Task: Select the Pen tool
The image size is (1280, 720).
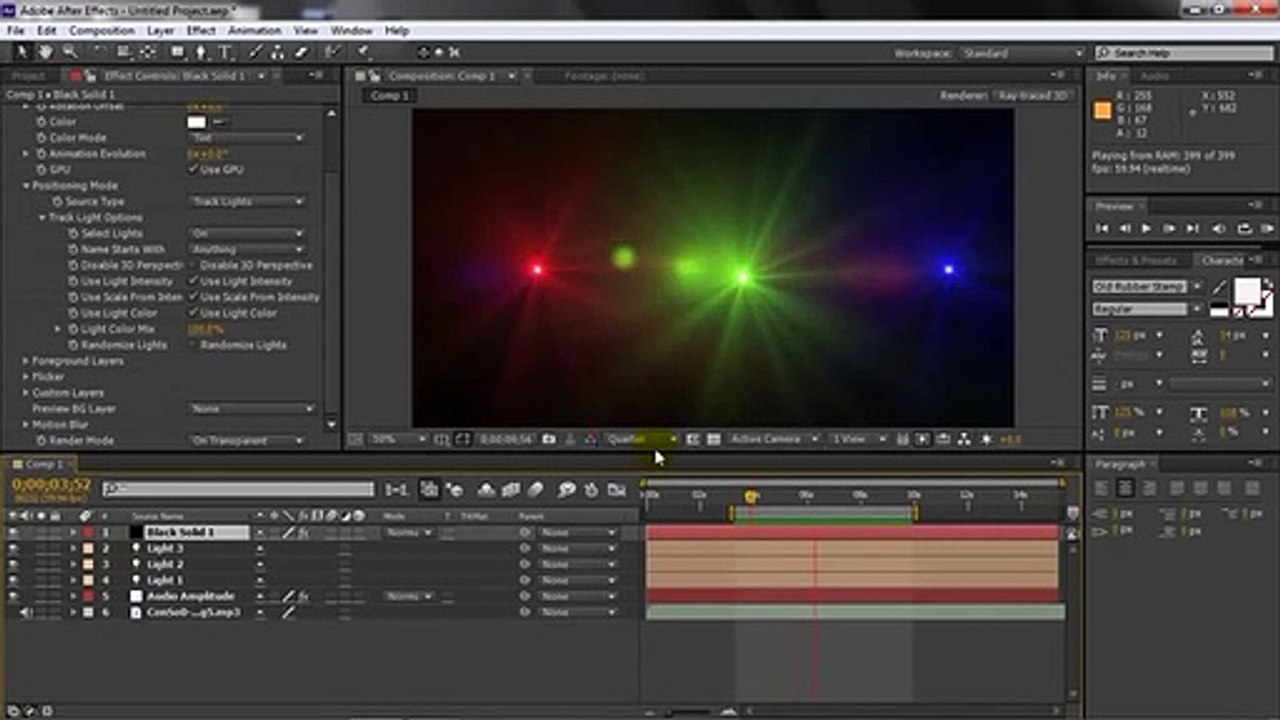Action: (201, 52)
